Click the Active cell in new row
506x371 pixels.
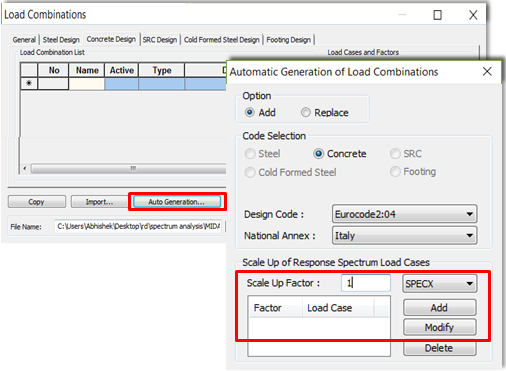tap(122, 83)
